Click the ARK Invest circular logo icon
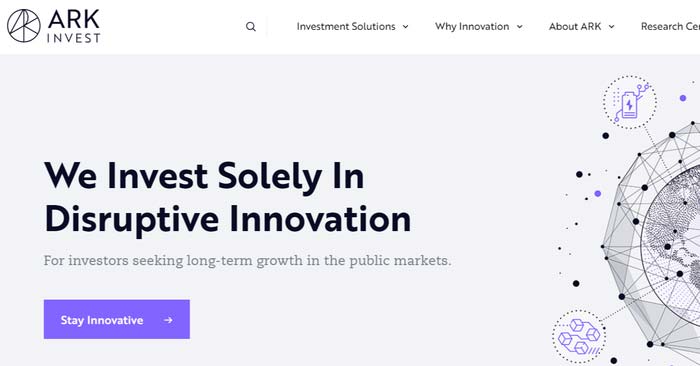 (24, 26)
